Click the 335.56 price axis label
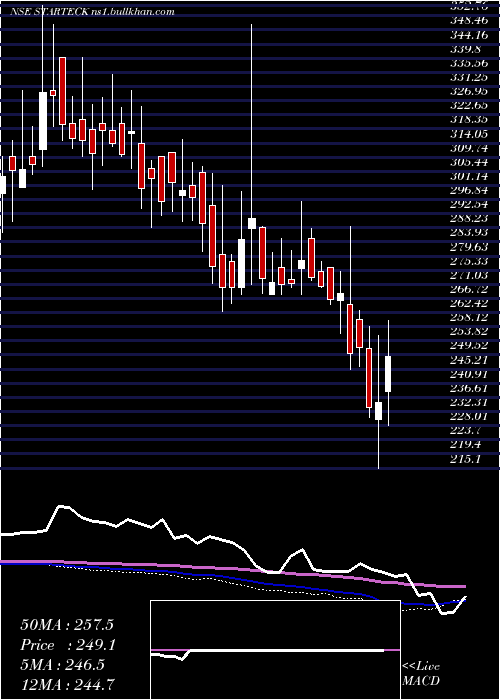This screenshot has width=500, height=700. (x=468, y=63)
